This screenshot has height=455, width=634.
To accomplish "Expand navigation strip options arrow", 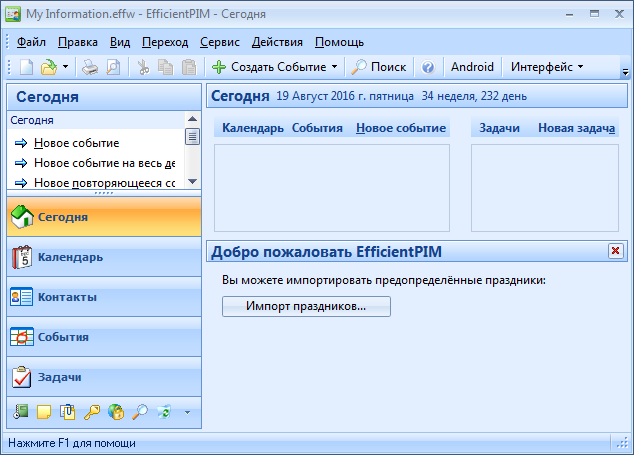I will (x=186, y=411).
